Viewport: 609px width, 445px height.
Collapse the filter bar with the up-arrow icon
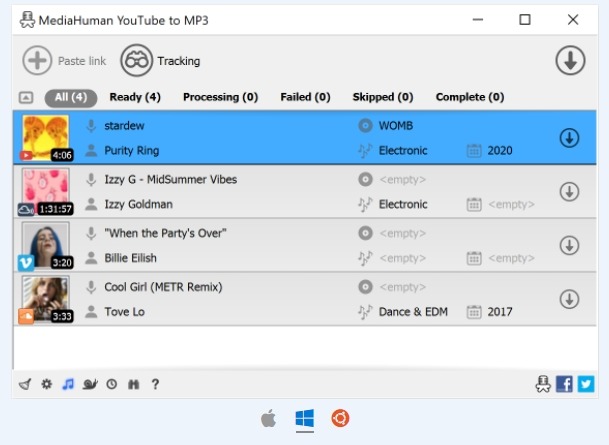[26, 97]
